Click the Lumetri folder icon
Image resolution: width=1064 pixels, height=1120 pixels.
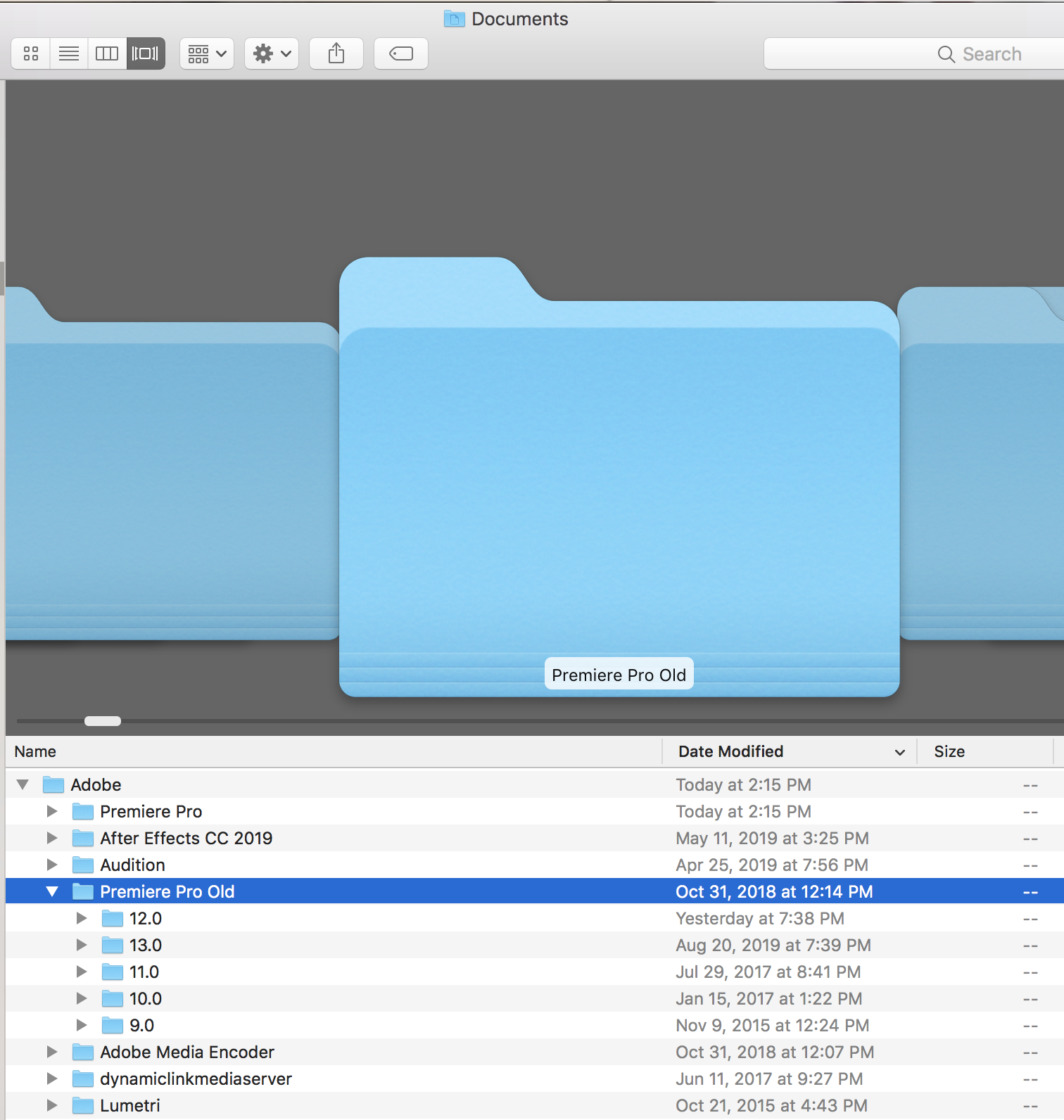[x=83, y=1105]
